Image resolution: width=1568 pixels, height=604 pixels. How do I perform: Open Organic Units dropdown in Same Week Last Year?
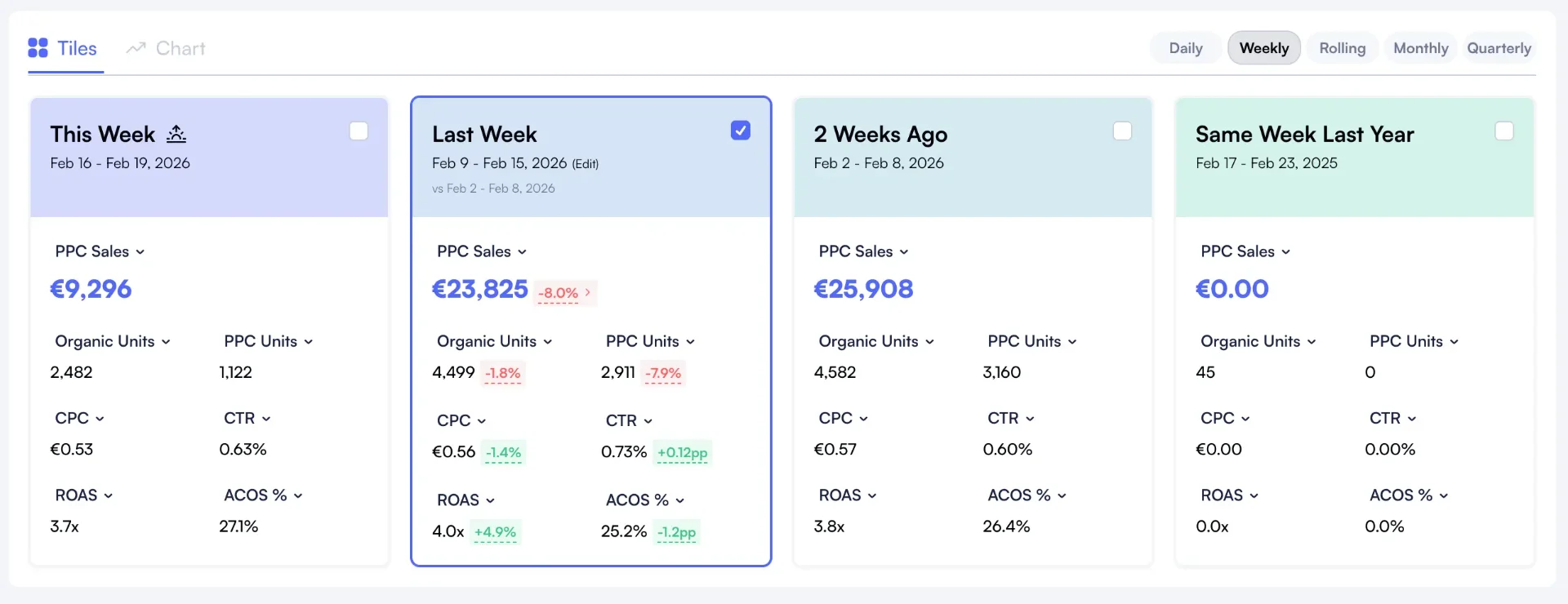pyautogui.click(x=1258, y=341)
